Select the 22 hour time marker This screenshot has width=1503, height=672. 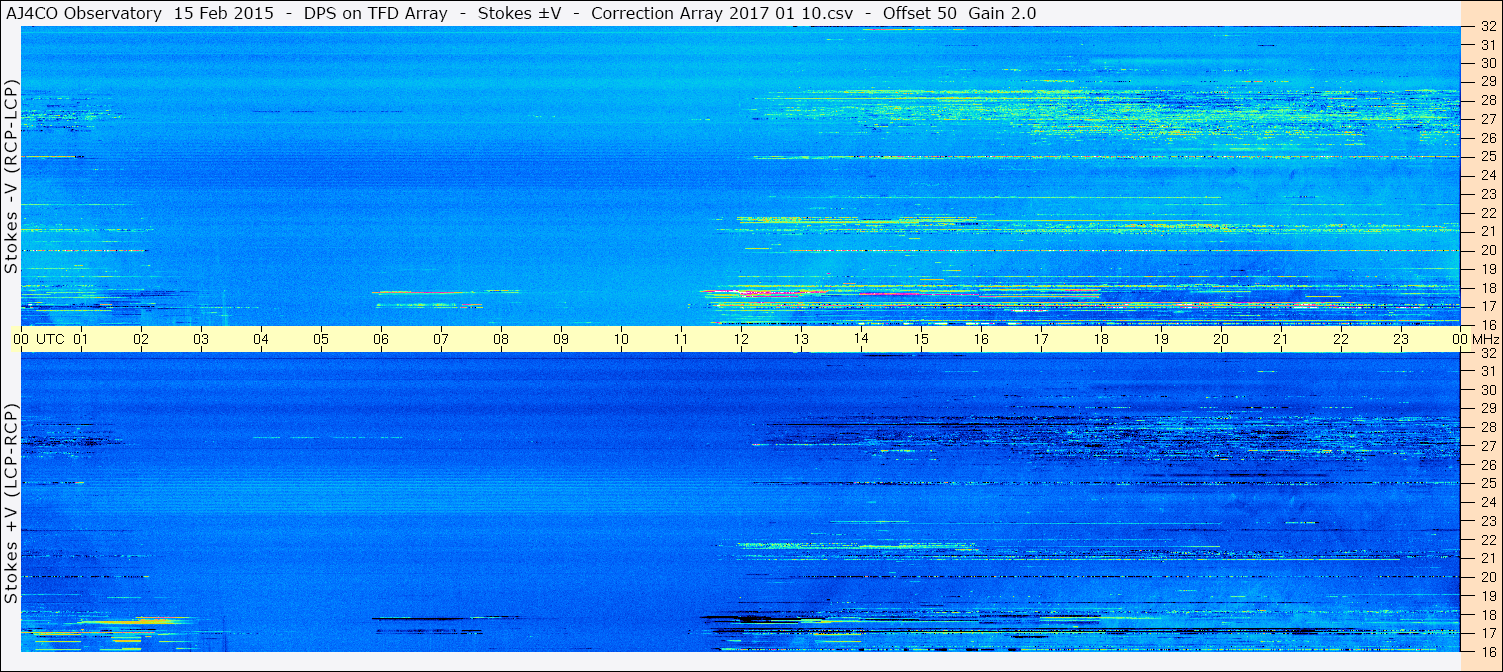click(x=1341, y=339)
